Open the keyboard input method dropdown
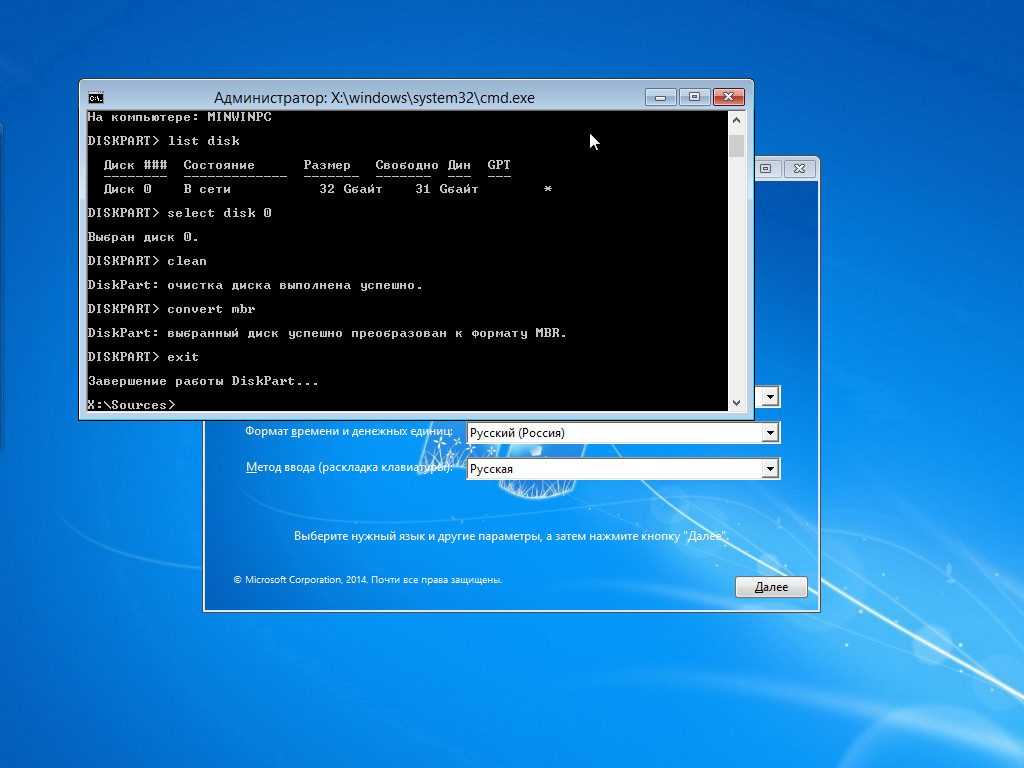Image resolution: width=1024 pixels, height=768 pixels. pyautogui.click(x=770, y=469)
